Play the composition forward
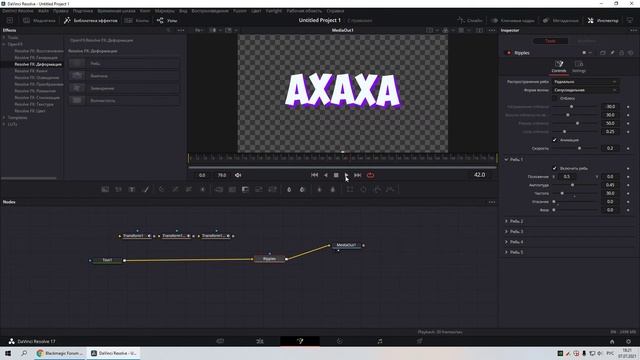 [347, 175]
